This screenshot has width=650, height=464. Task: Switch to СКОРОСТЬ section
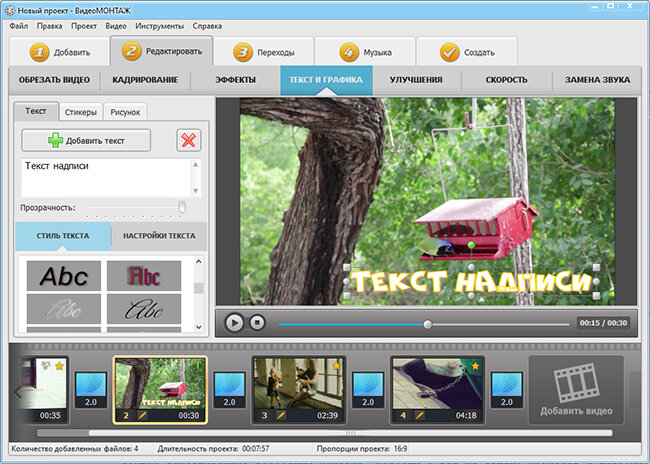point(506,80)
